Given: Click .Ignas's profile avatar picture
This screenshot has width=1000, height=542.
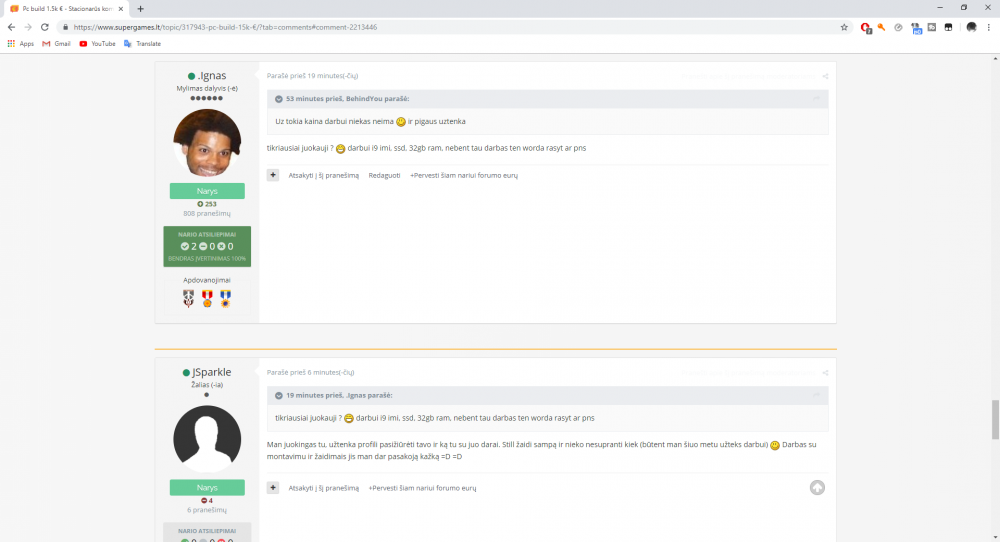Looking at the screenshot, I should click(207, 142).
